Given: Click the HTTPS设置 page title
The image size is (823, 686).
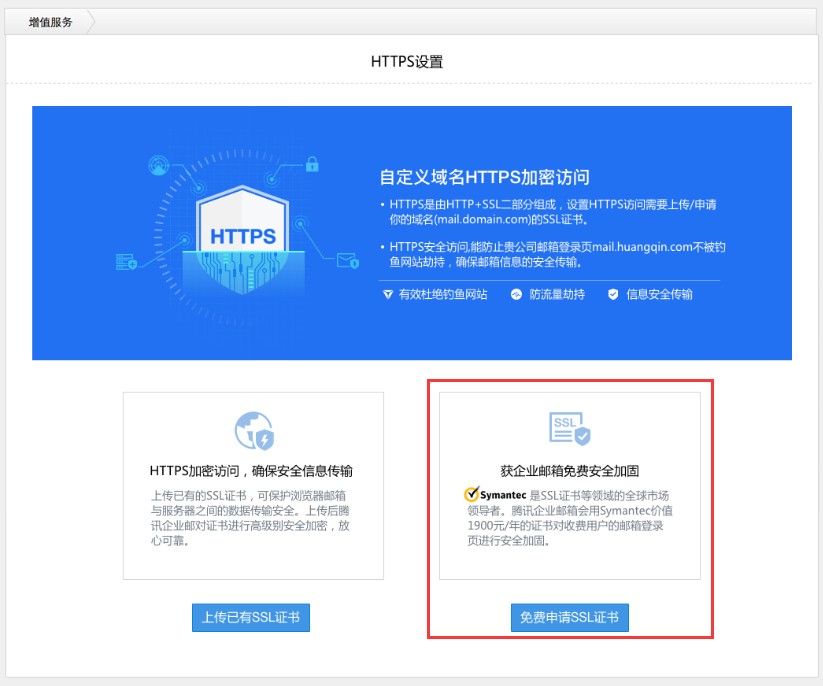Looking at the screenshot, I should [406, 61].
